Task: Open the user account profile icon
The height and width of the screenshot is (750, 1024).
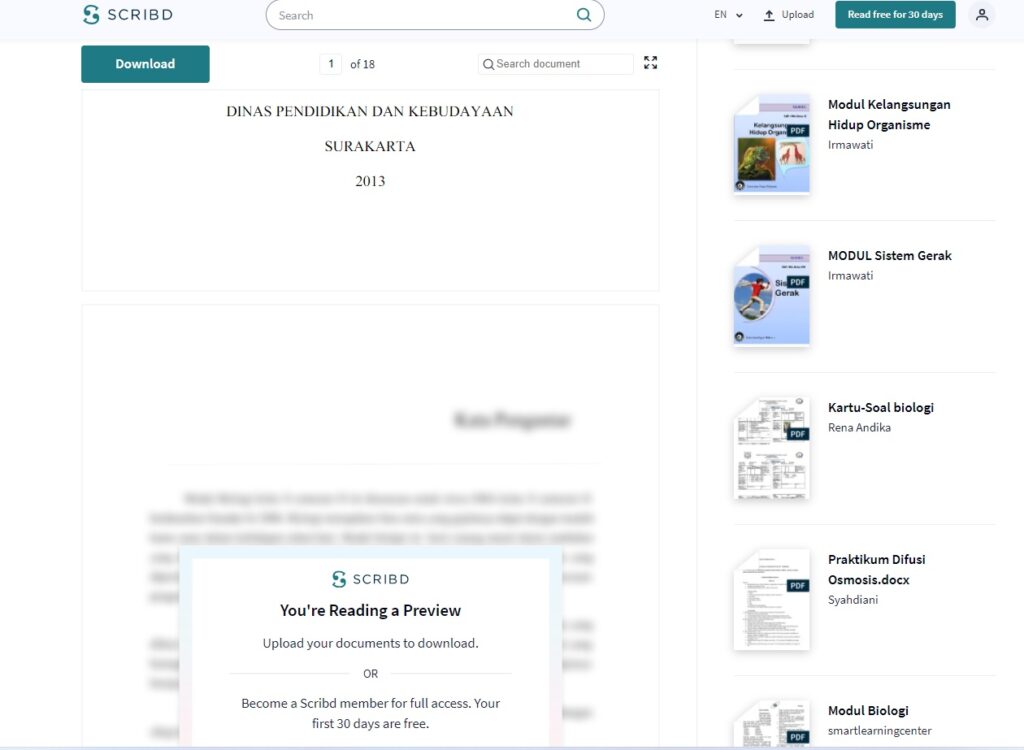Action: click(981, 14)
